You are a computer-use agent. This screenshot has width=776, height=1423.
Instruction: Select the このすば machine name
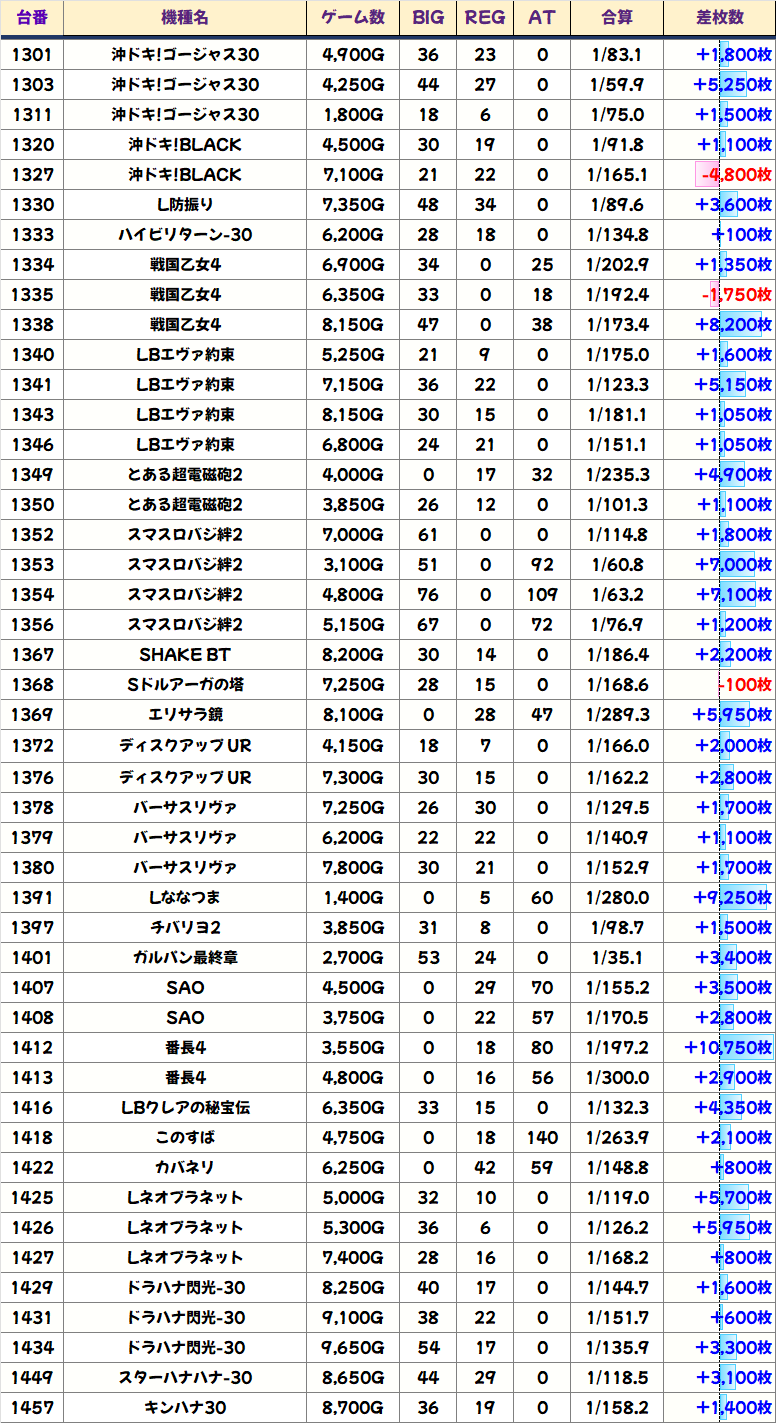point(185,1138)
